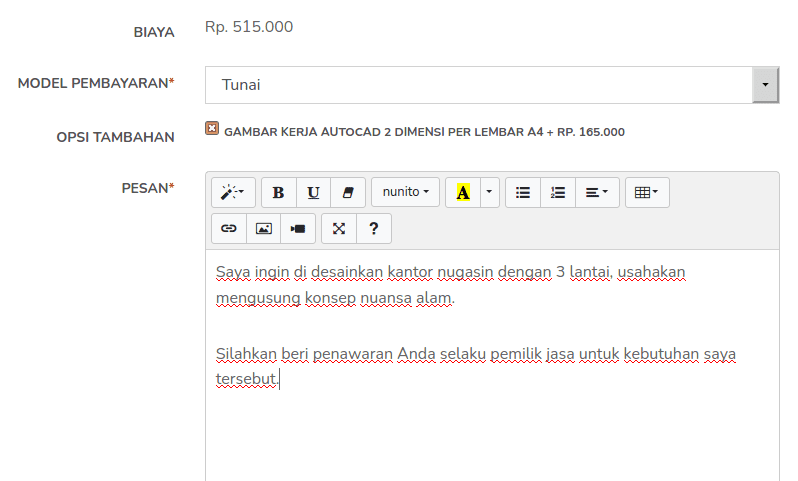Click the eraser Remove Font Style icon
798x481 pixels.
click(x=348, y=192)
